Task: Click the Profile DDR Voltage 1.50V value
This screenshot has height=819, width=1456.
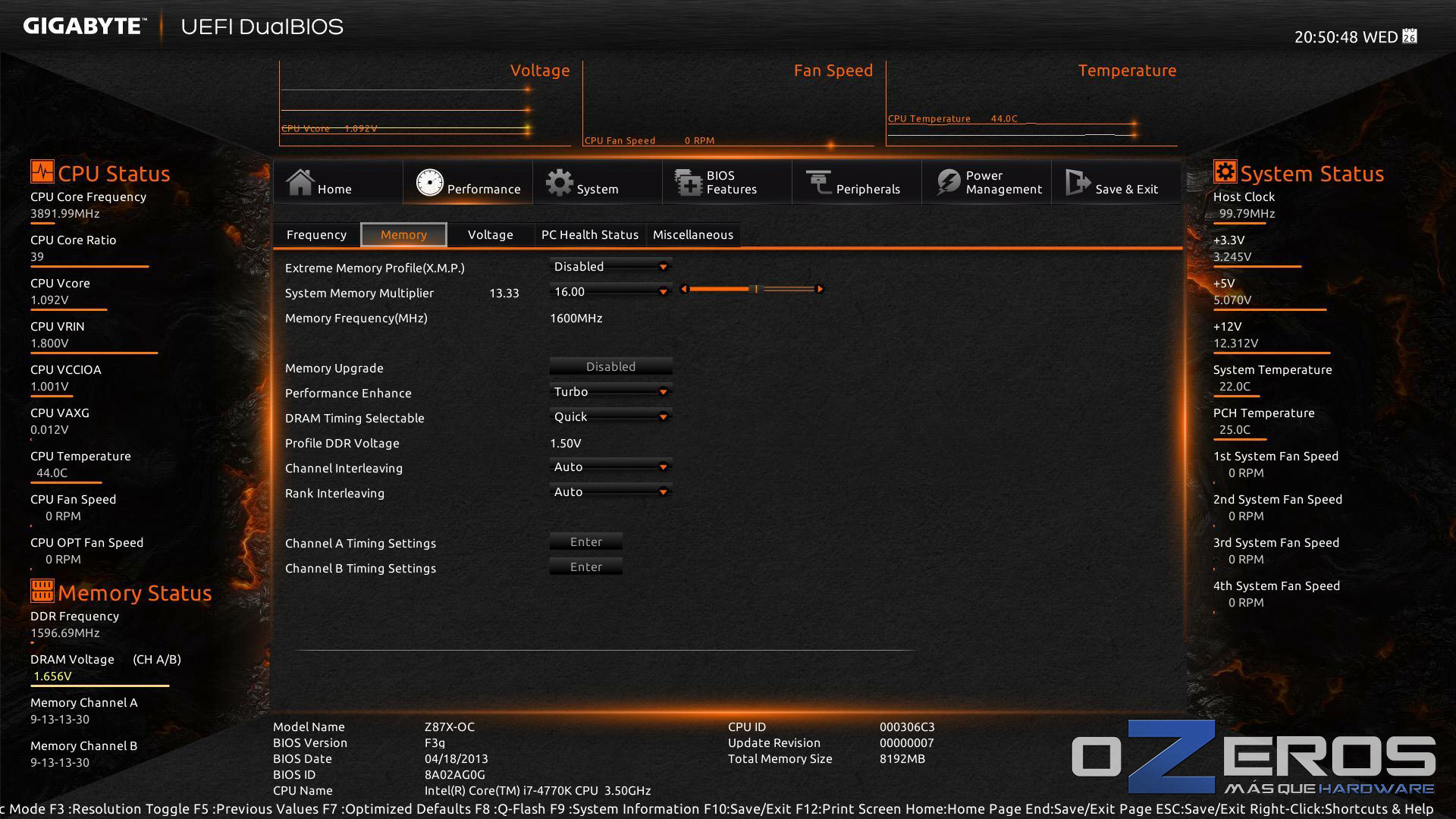Action: pos(565,443)
